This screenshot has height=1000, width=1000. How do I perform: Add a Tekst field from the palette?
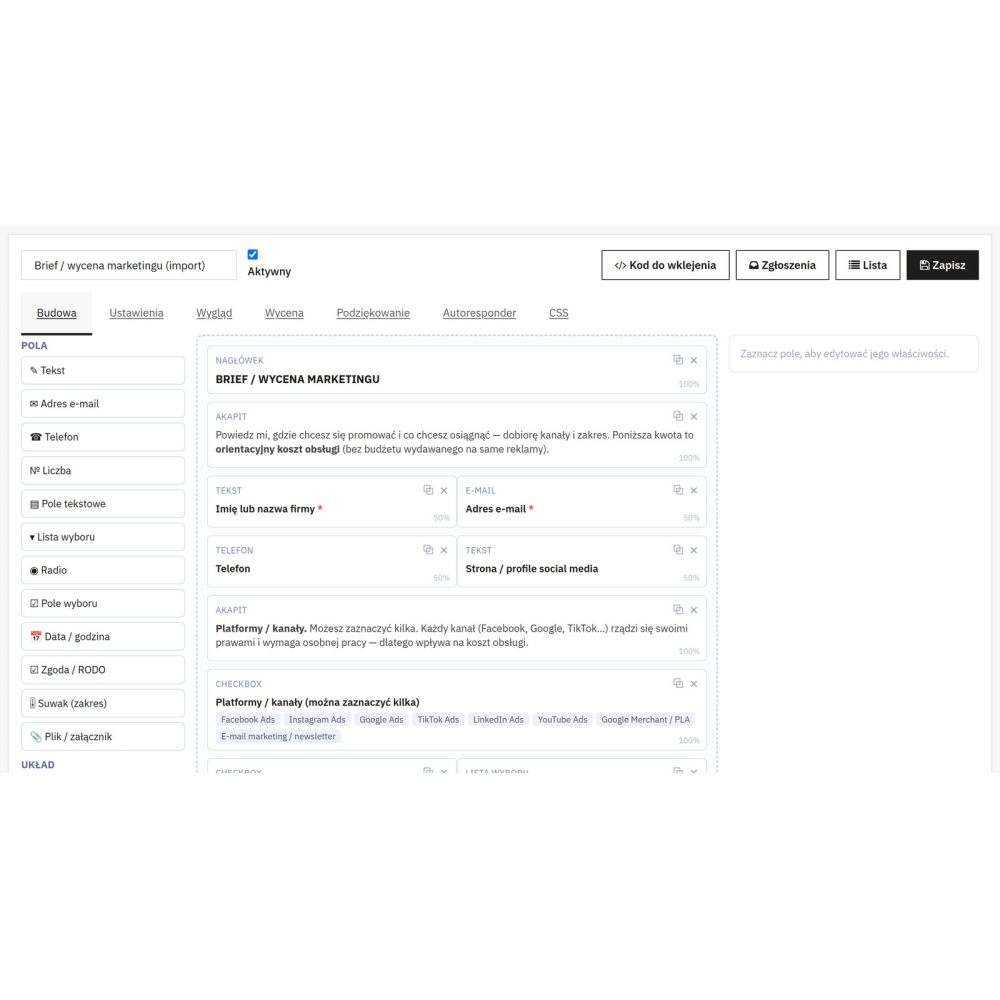point(103,371)
